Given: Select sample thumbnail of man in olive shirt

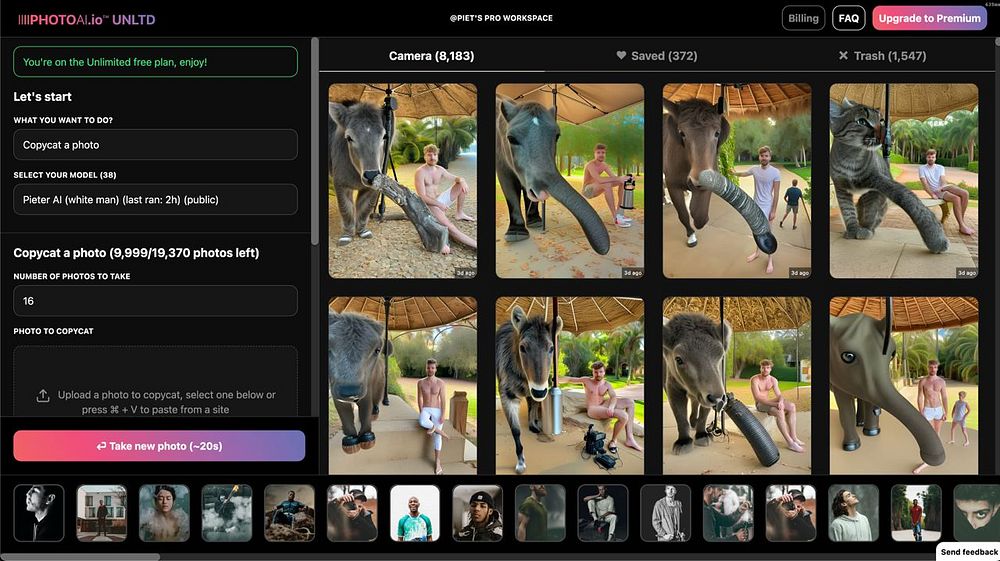Looking at the screenshot, I should pos(540,513).
